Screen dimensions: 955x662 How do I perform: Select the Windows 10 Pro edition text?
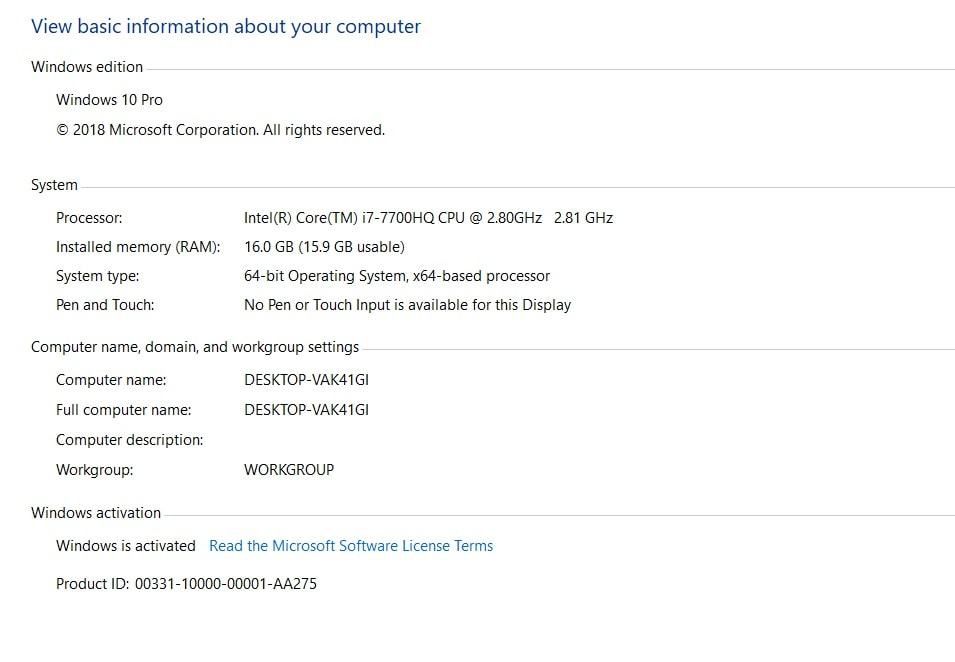pyautogui.click(x=109, y=99)
